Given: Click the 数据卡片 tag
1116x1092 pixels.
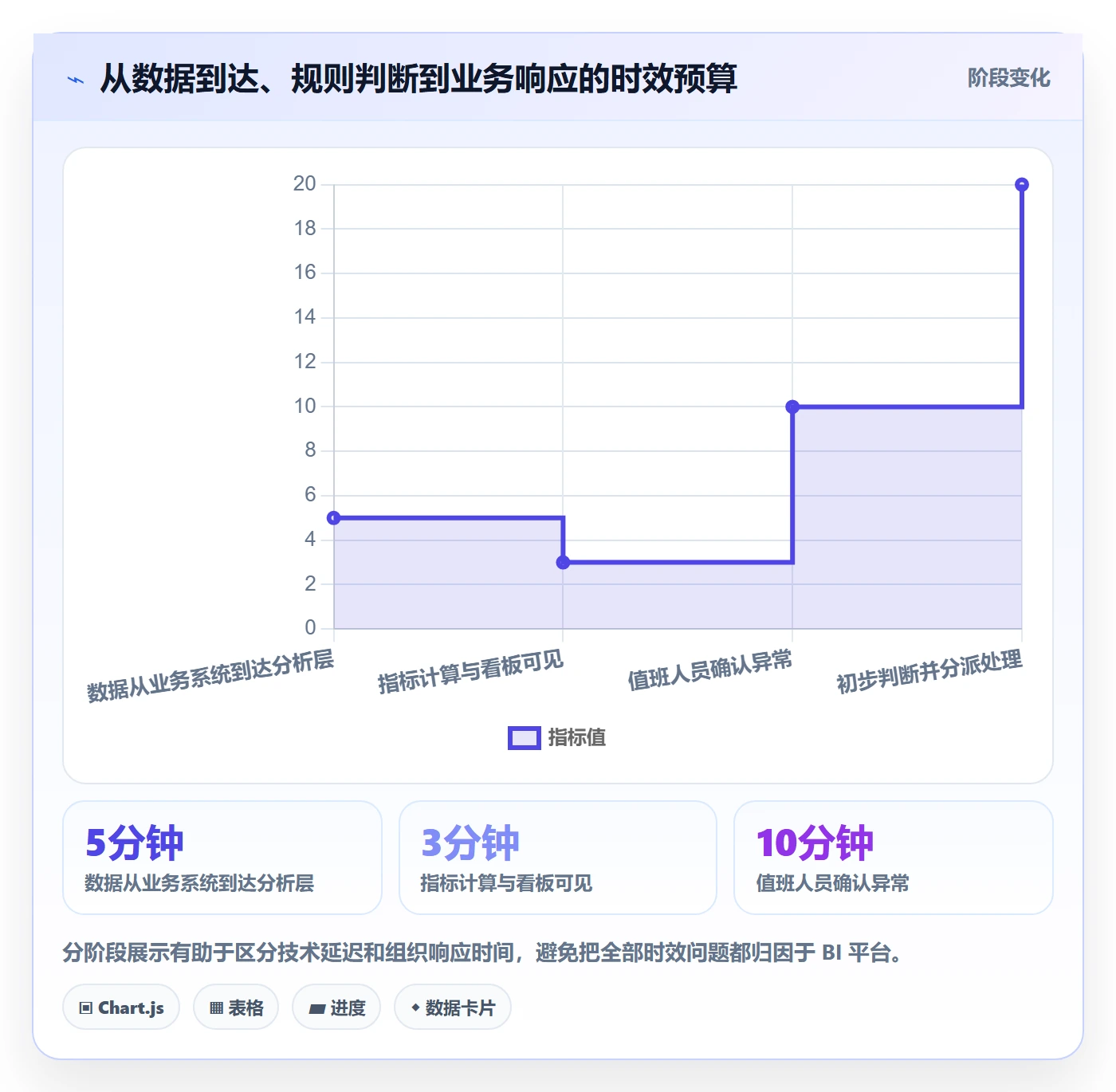Looking at the screenshot, I should click(x=453, y=1008).
